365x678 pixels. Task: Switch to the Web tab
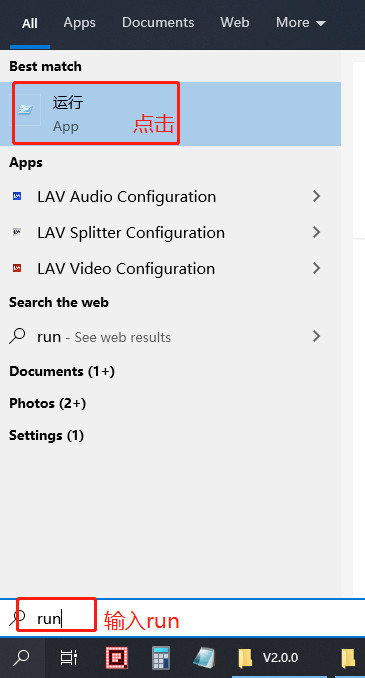[235, 22]
